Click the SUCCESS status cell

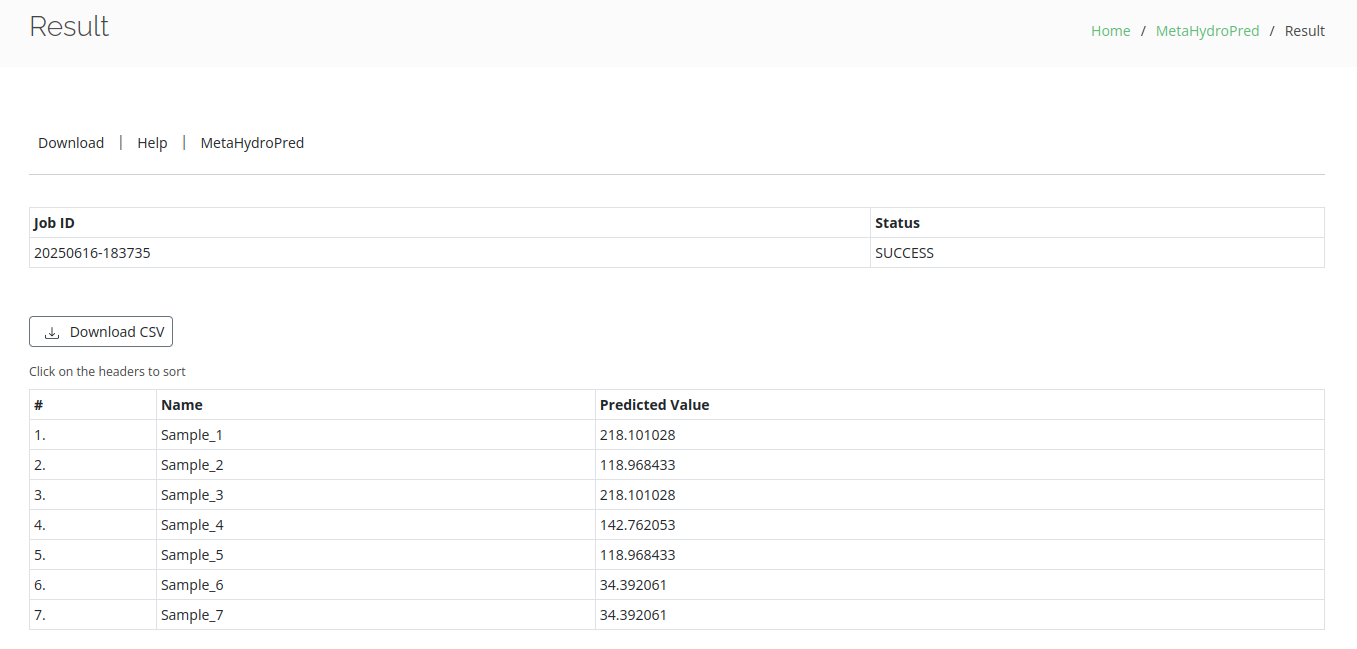coord(904,253)
